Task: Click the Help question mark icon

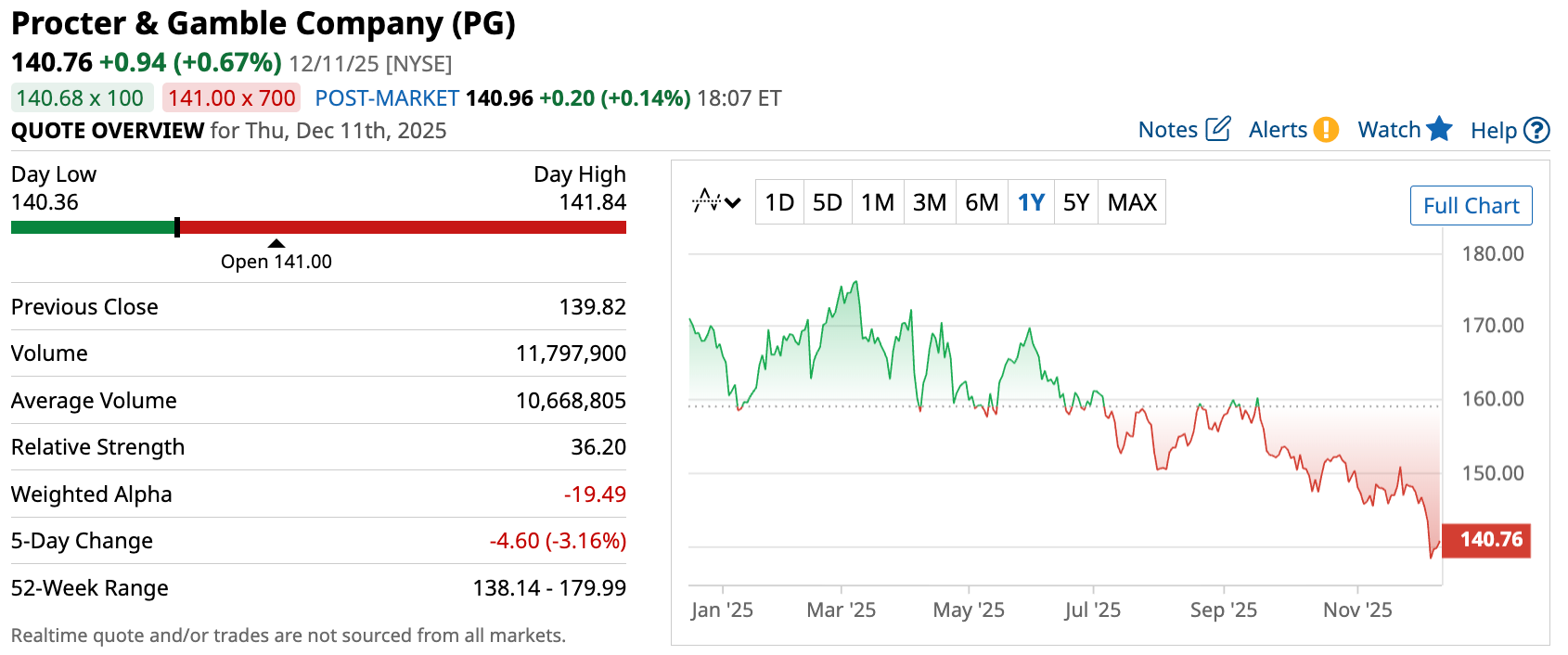Action: tap(1537, 130)
